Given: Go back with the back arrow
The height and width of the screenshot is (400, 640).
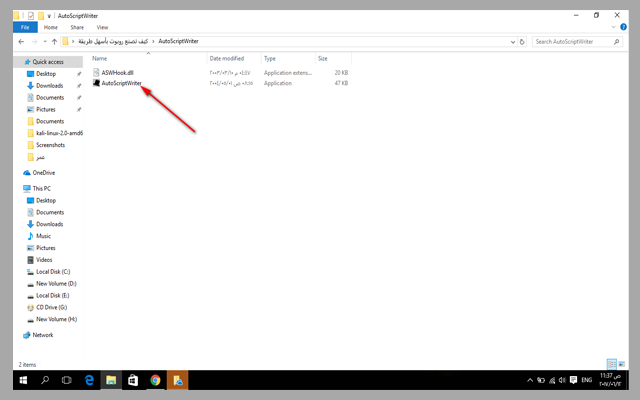Looking at the screenshot, I should coord(21,42).
